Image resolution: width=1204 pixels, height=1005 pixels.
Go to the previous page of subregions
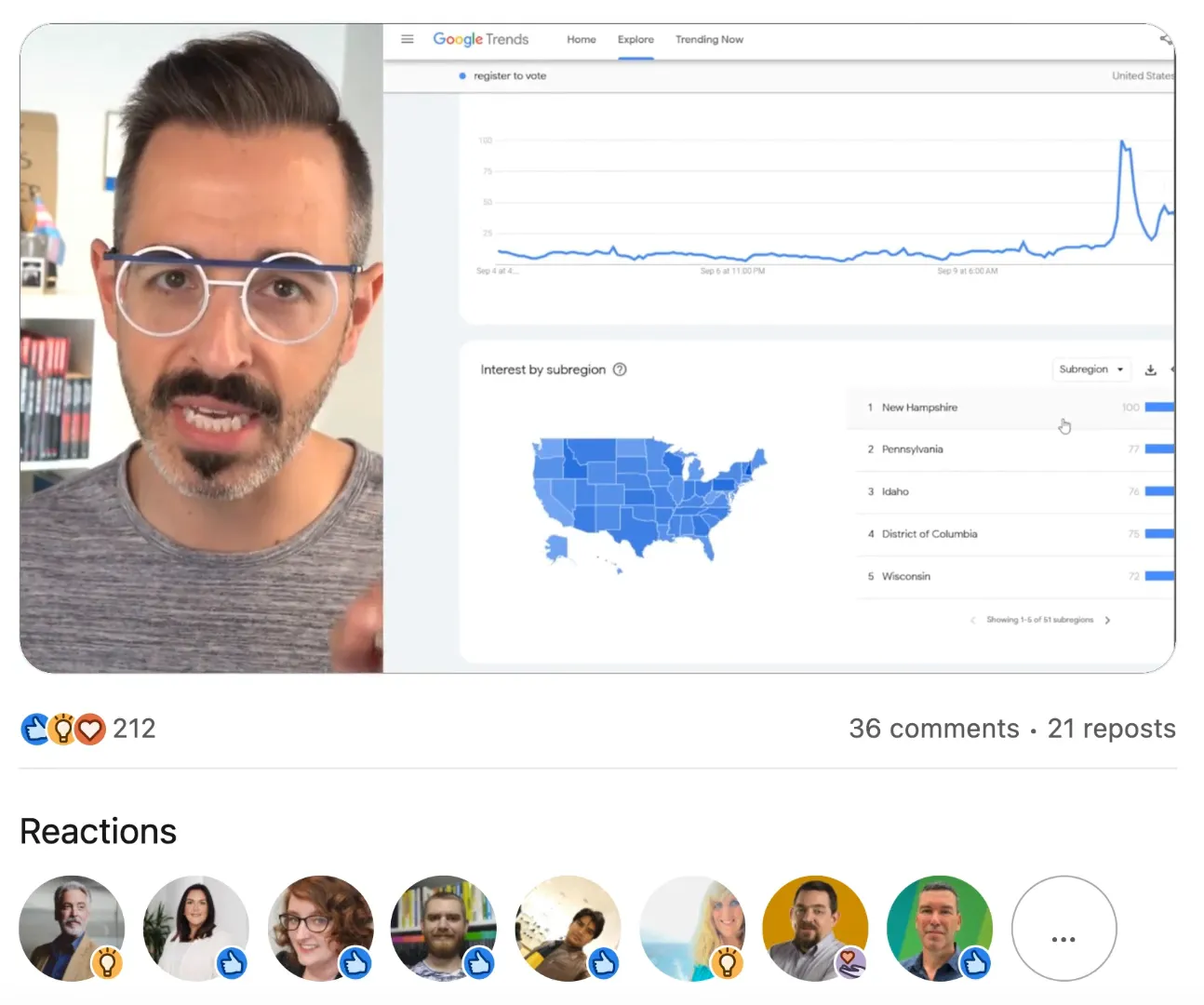click(x=973, y=620)
